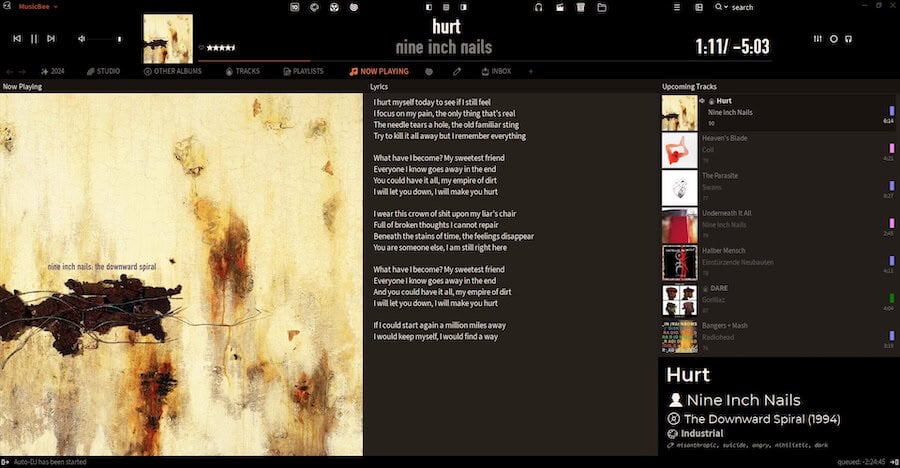Click the first top-center toolbar icon

[x=294, y=7]
